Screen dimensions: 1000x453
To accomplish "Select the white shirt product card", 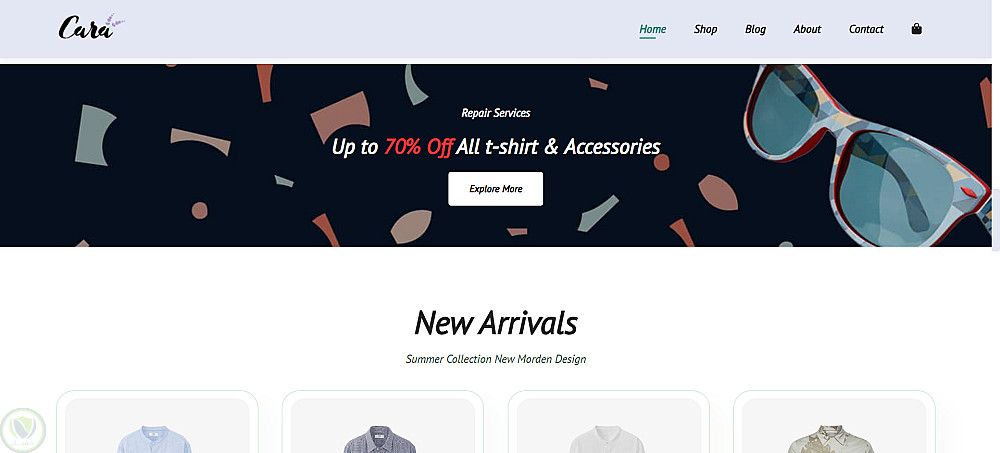I will click(x=608, y=422).
